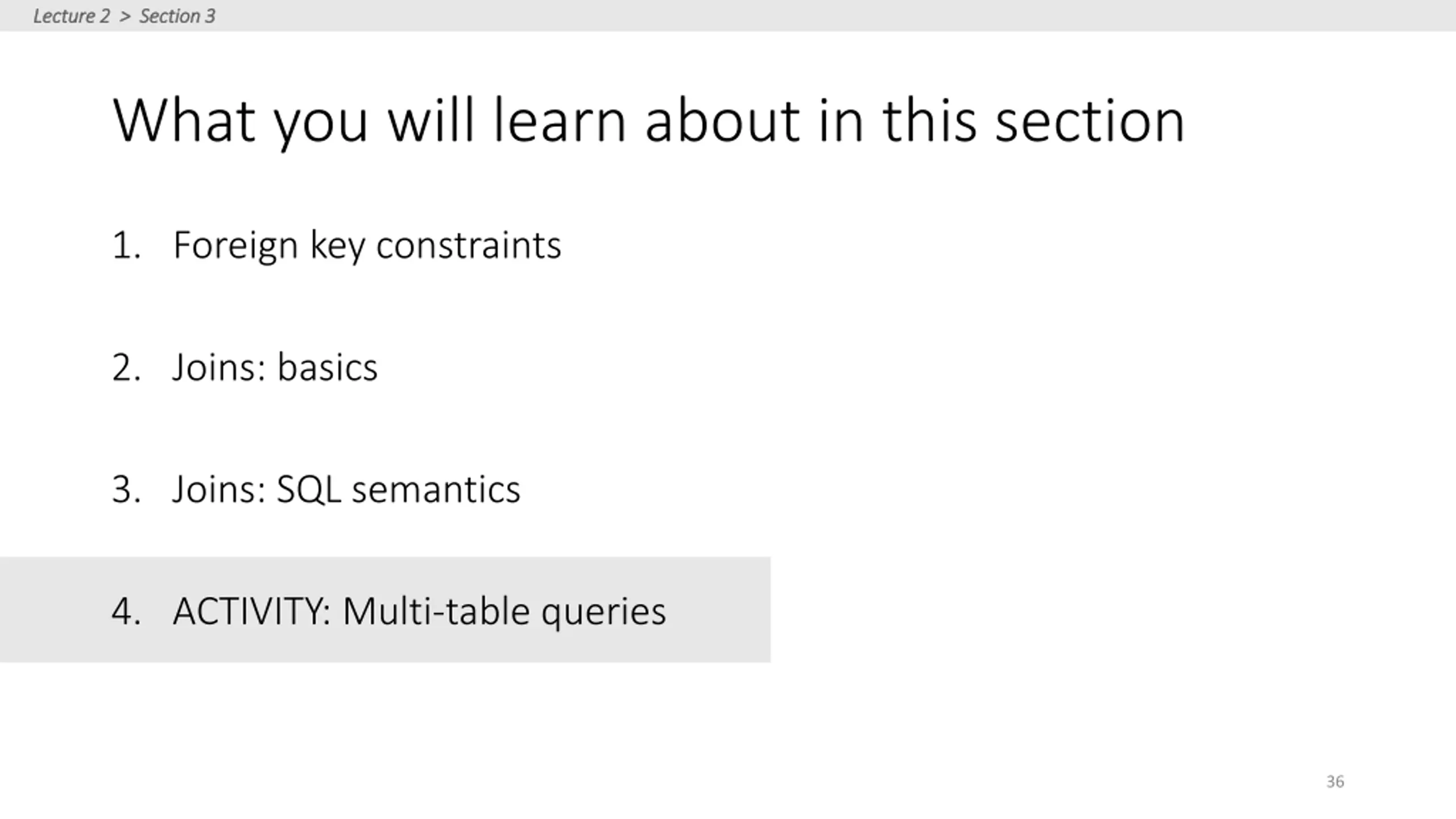Click the word "queries" in the highlighted row

click(x=603, y=613)
